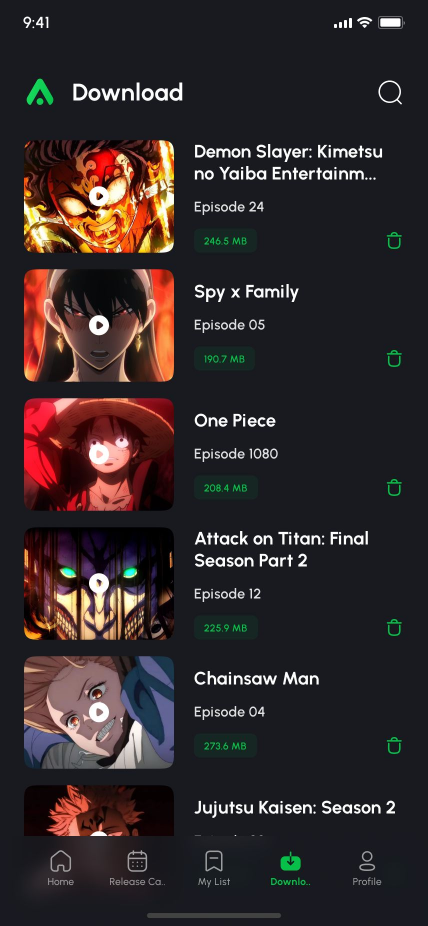The height and width of the screenshot is (926, 428).
Task: Play the Chainsaw Man episode 04 thumbnail
Action: 99,712
